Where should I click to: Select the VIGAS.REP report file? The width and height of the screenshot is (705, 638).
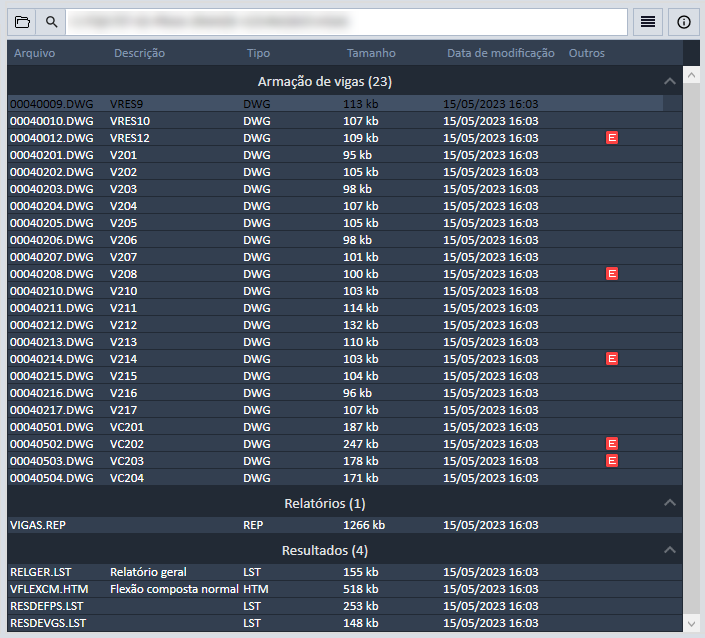[x=38, y=525]
